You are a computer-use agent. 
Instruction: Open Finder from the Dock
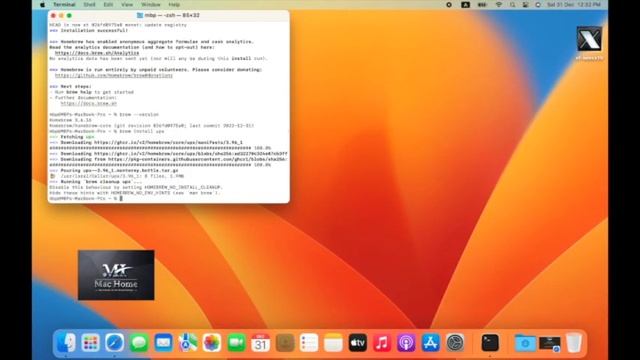tap(66, 342)
